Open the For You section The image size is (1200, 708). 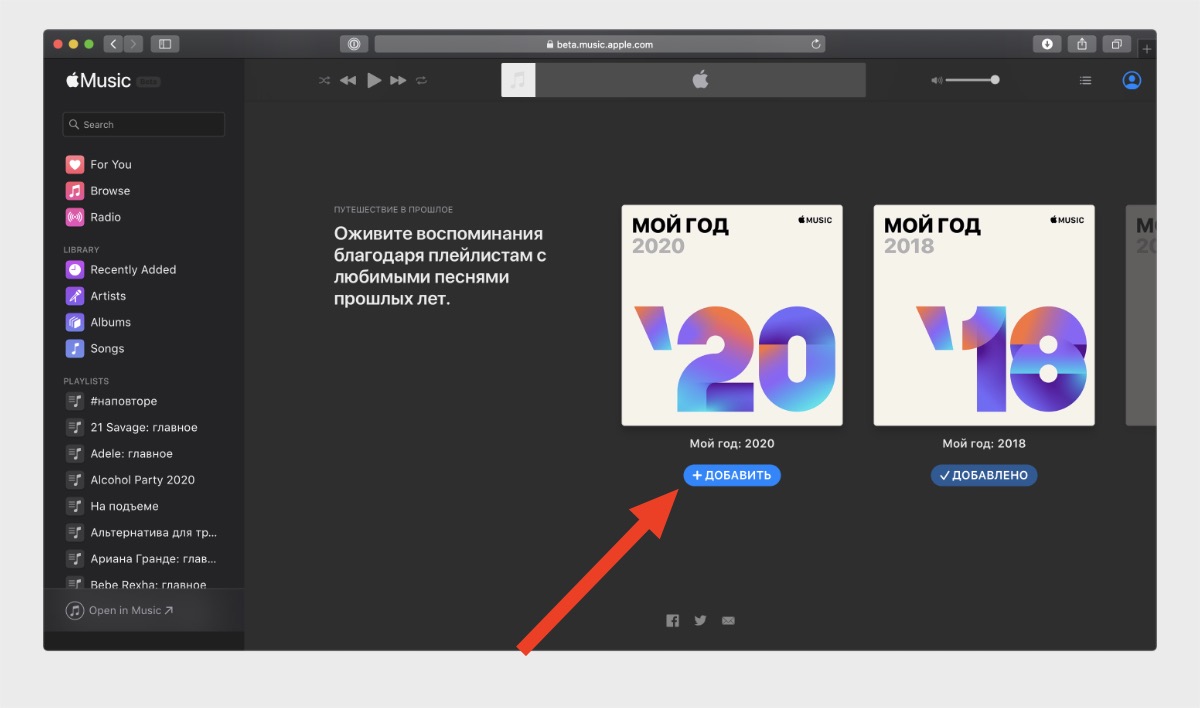coord(110,165)
